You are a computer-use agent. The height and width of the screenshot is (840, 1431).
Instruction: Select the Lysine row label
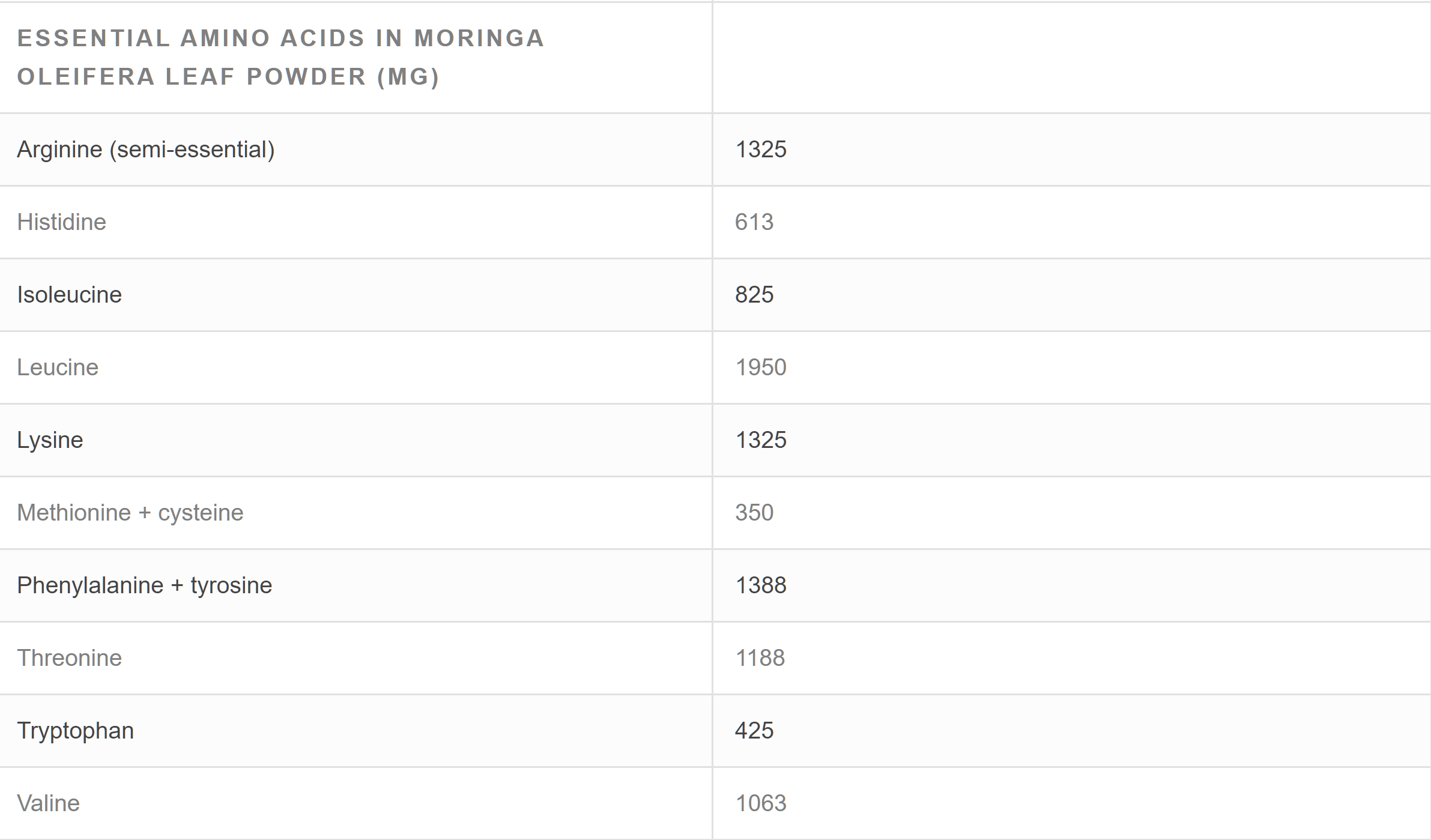coord(50,440)
